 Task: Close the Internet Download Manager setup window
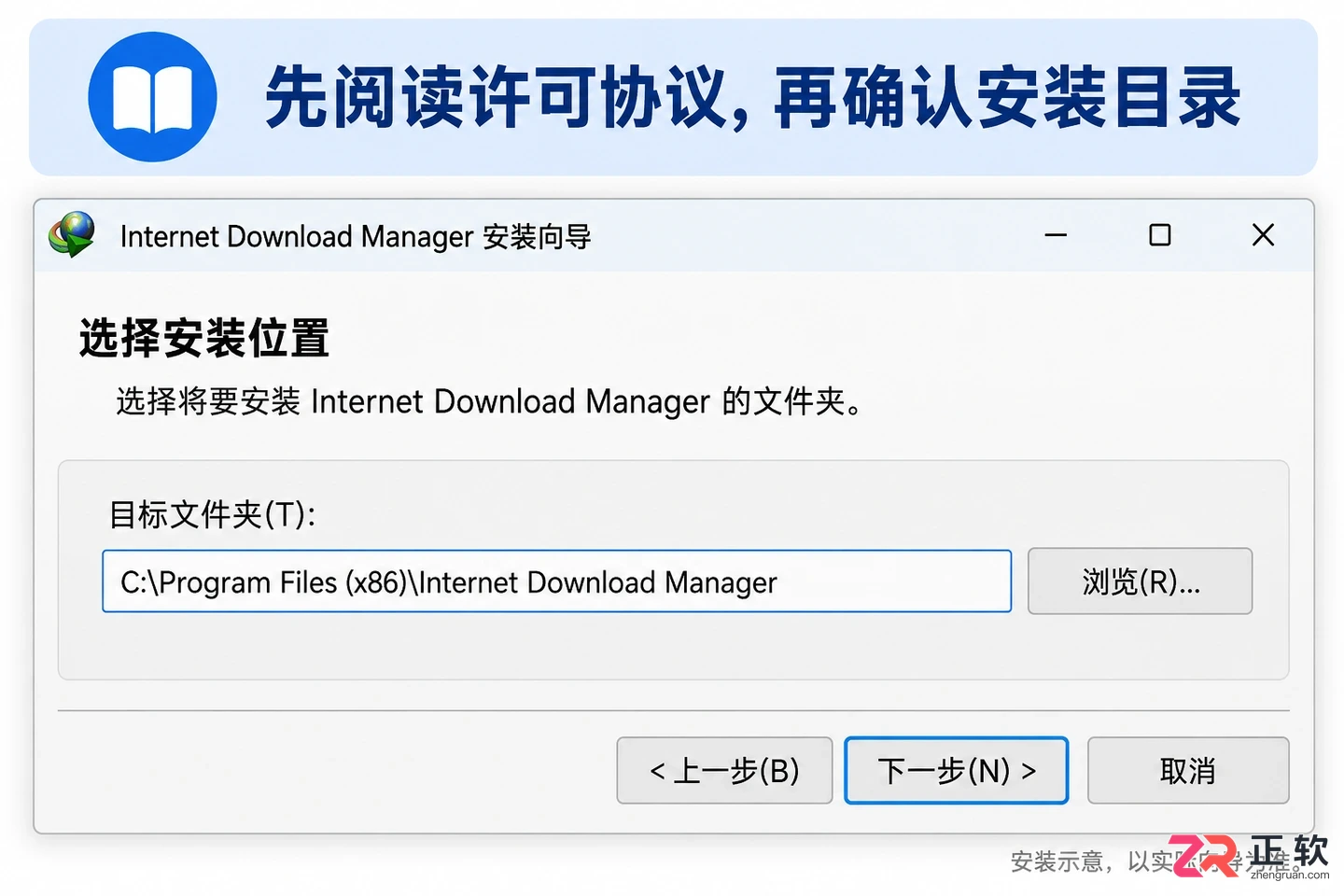pos(1263,235)
